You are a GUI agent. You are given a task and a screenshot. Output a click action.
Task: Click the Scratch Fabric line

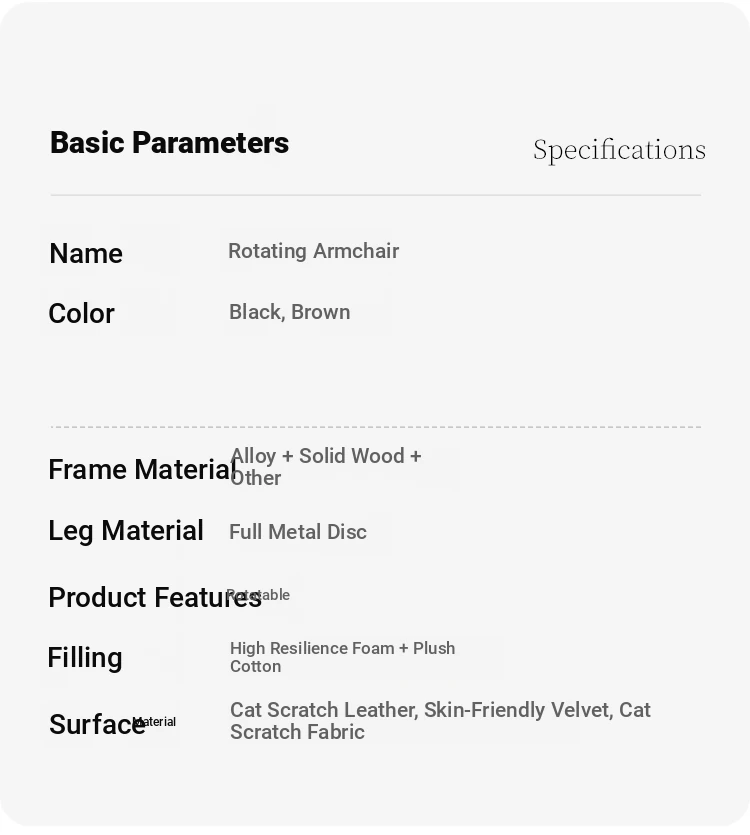click(297, 732)
